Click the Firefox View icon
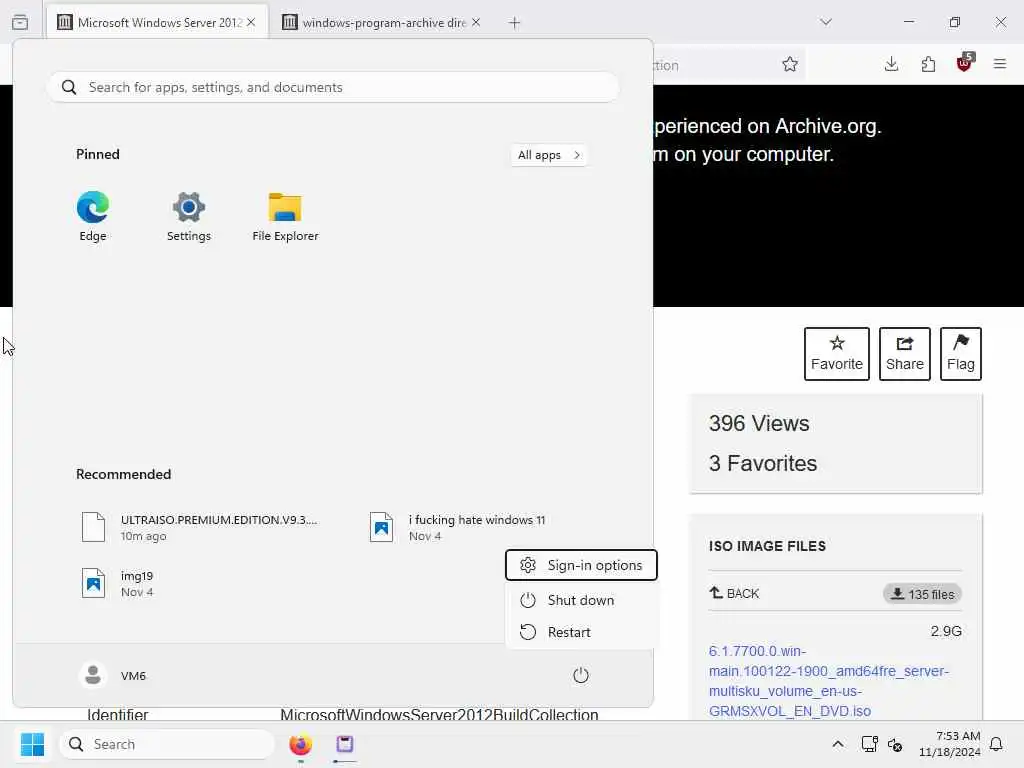Screen dimensions: 1024x768 coord(20,22)
